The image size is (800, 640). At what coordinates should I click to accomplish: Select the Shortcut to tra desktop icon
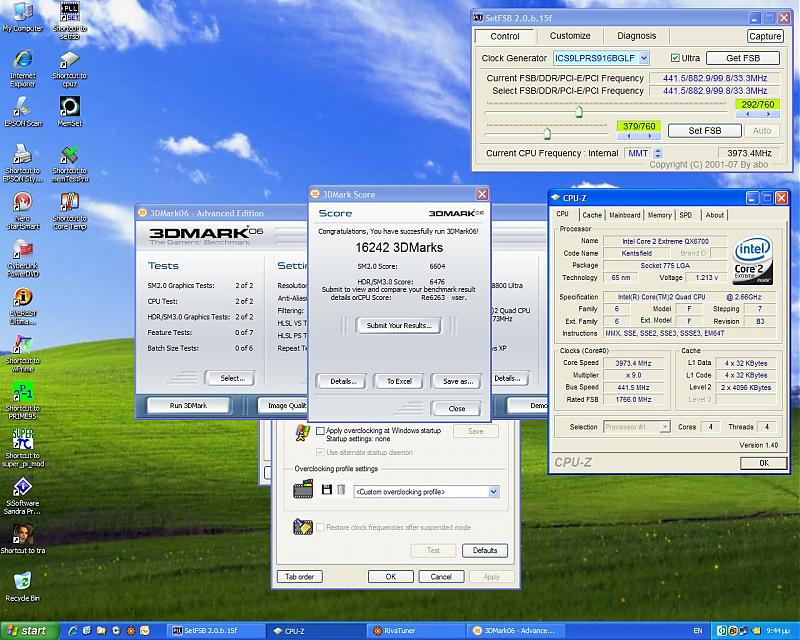(22, 539)
